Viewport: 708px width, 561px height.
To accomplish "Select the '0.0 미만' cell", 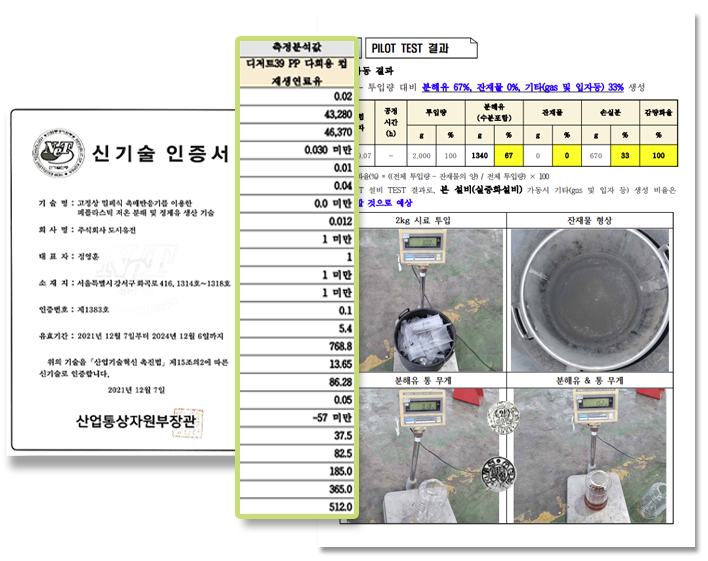I will (297, 204).
